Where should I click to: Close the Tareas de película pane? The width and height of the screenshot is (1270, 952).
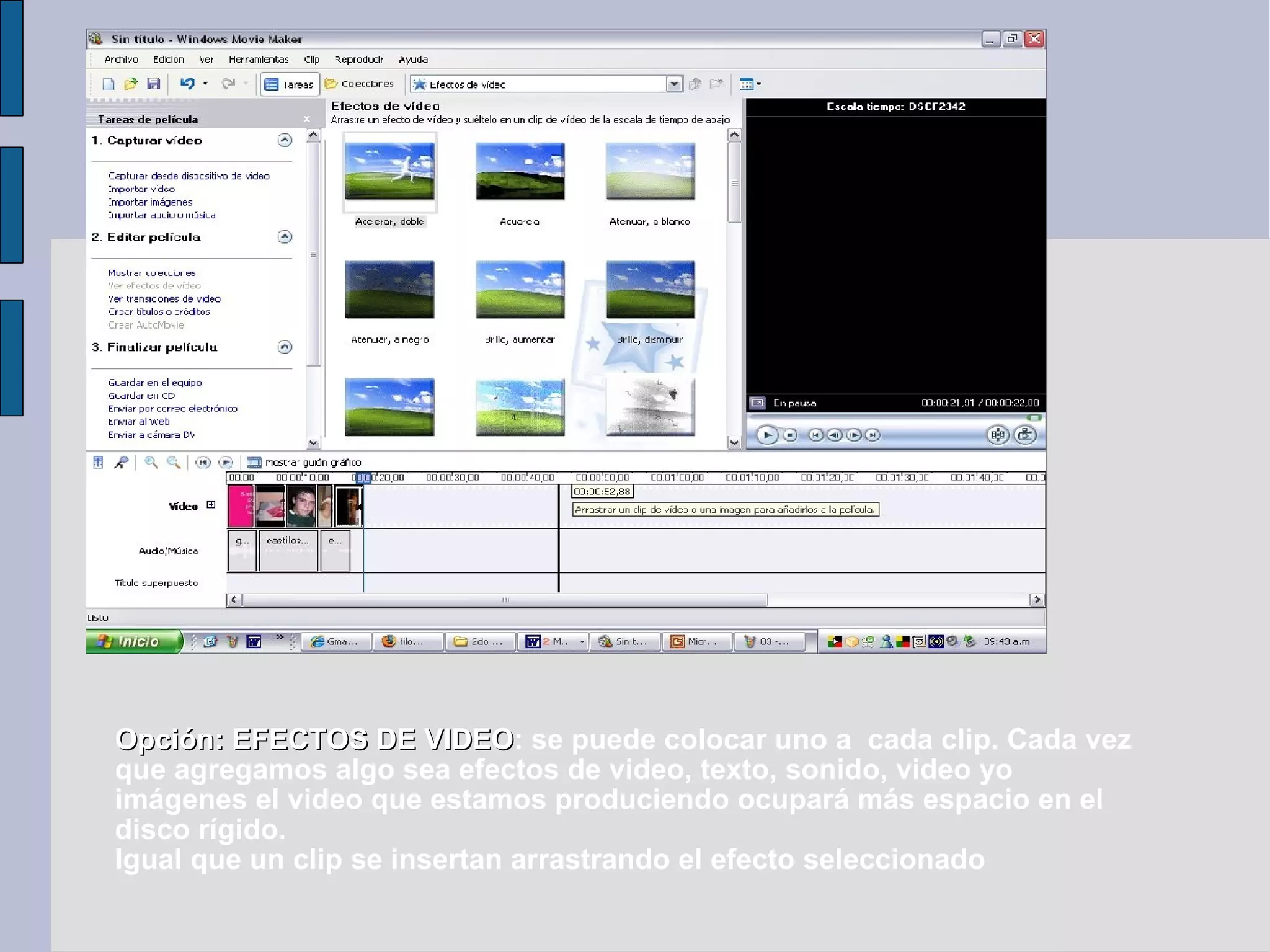tap(306, 119)
